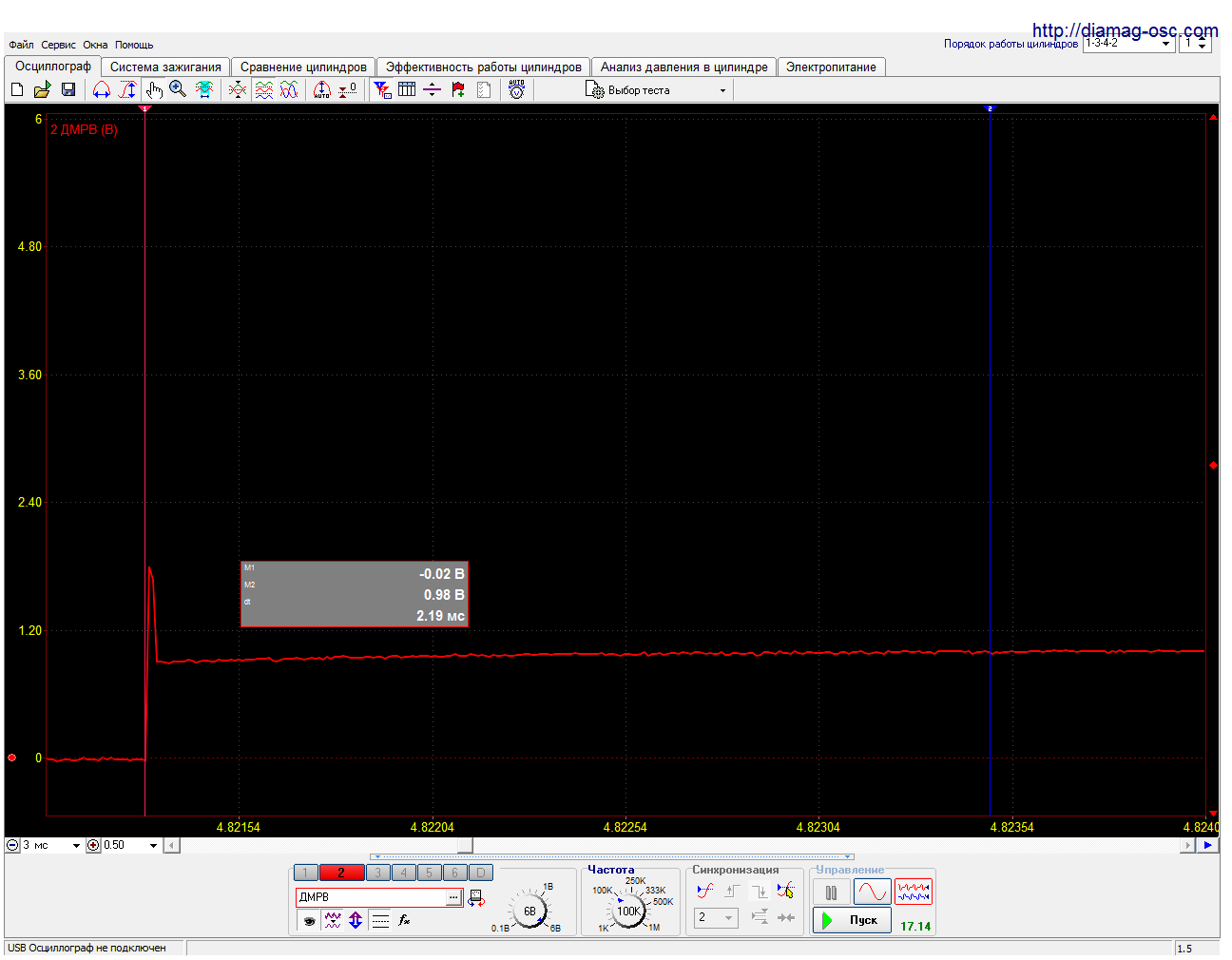Select active red channel 2 button
This screenshot has height=960, width=1232.
[341, 873]
